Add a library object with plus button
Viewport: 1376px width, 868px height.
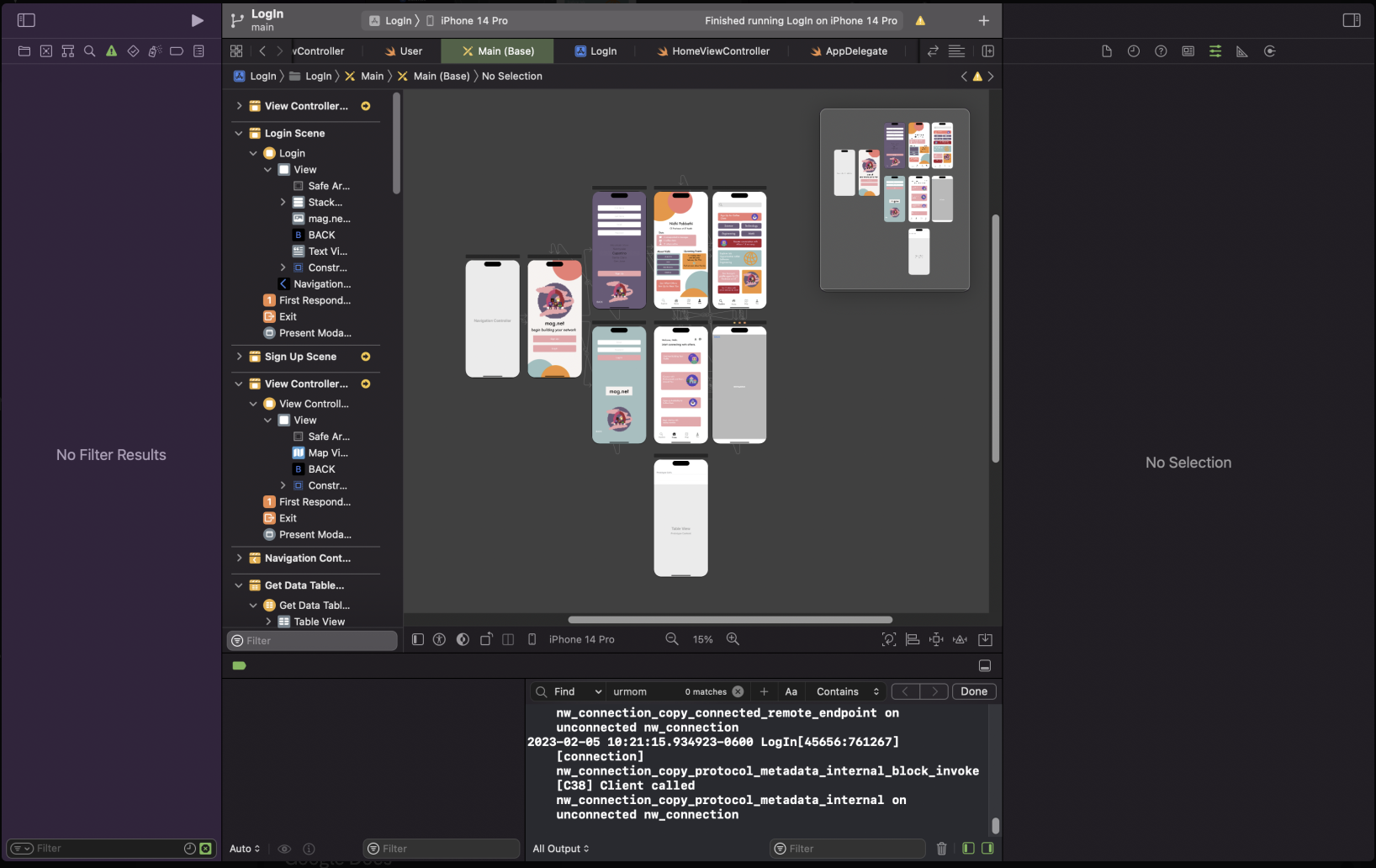[x=984, y=20]
